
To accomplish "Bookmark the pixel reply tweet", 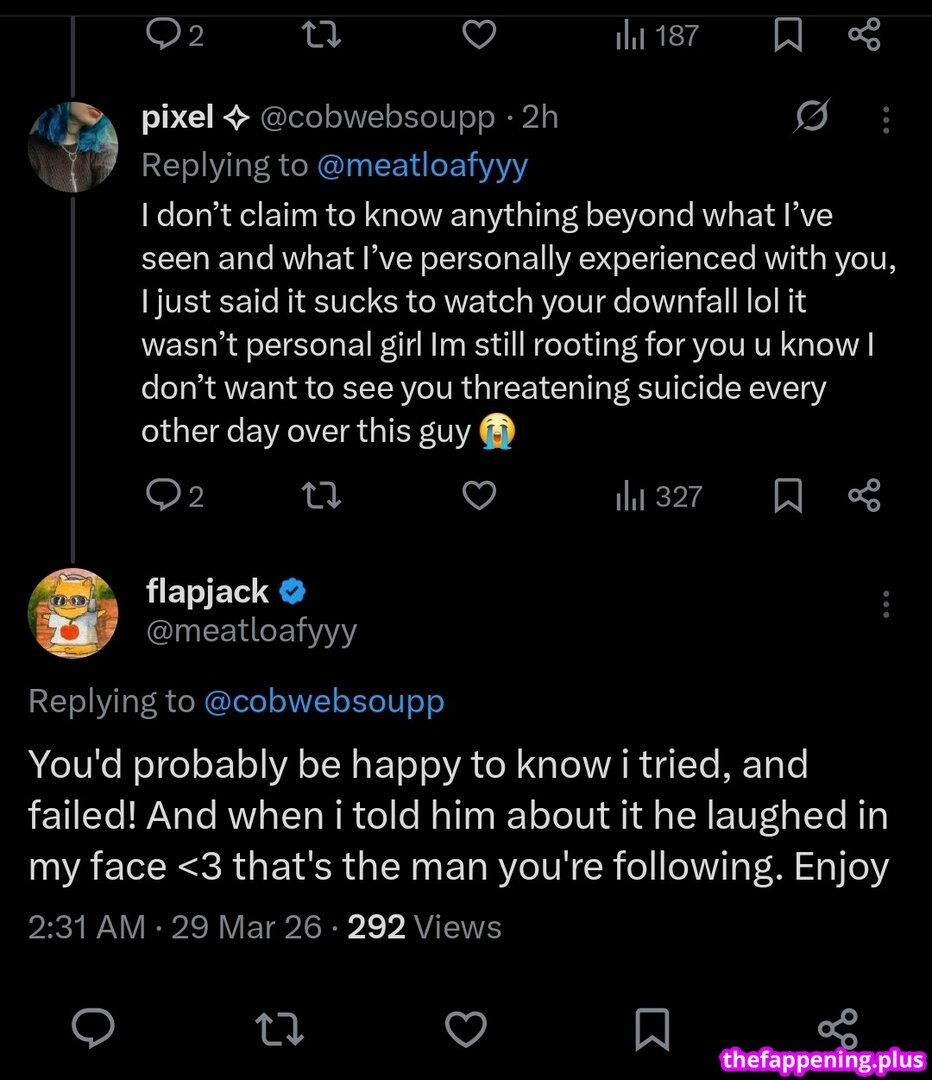I will click(788, 496).
